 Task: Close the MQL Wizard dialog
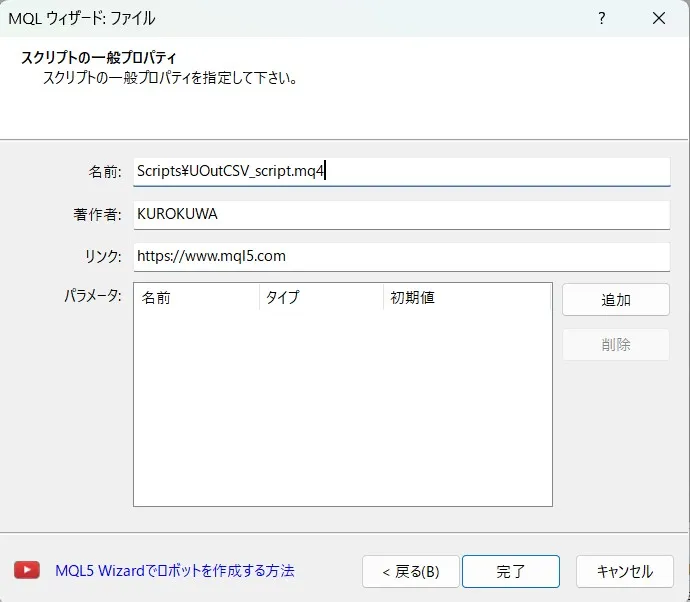tap(659, 18)
